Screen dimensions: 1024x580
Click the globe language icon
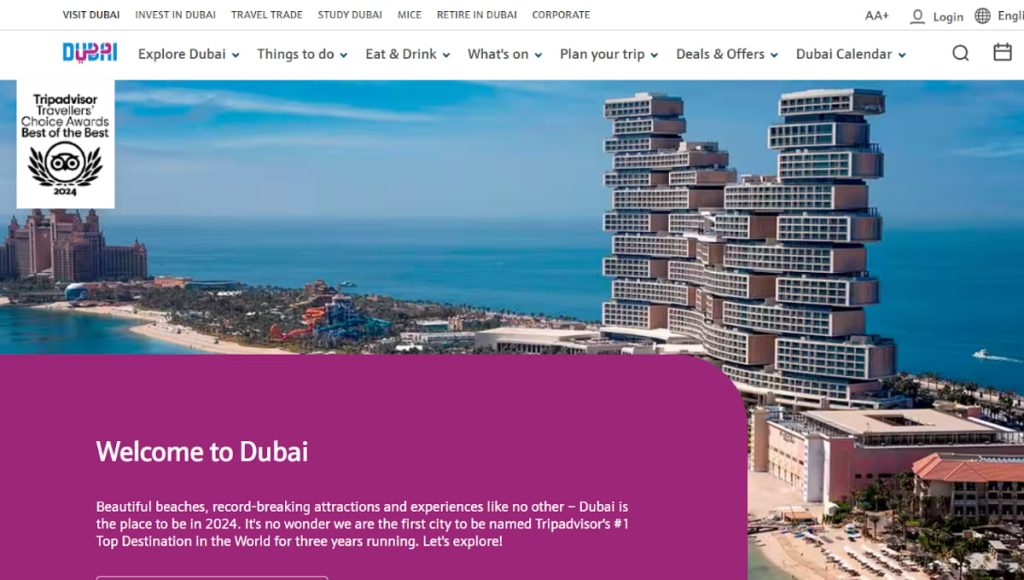point(982,16)
